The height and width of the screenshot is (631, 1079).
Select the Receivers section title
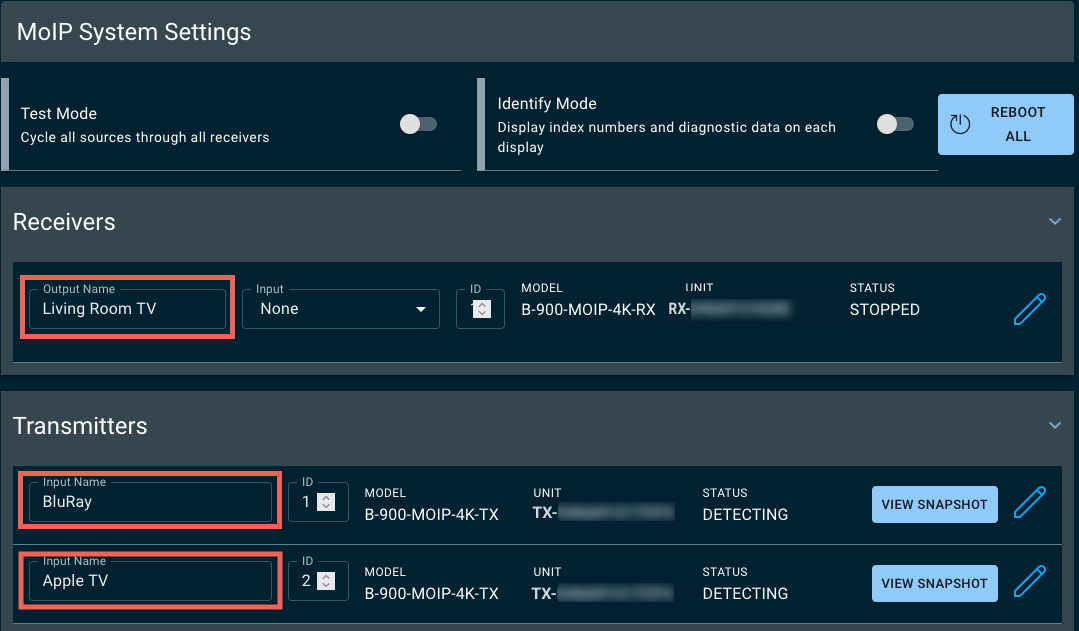(x=64, y=221)
